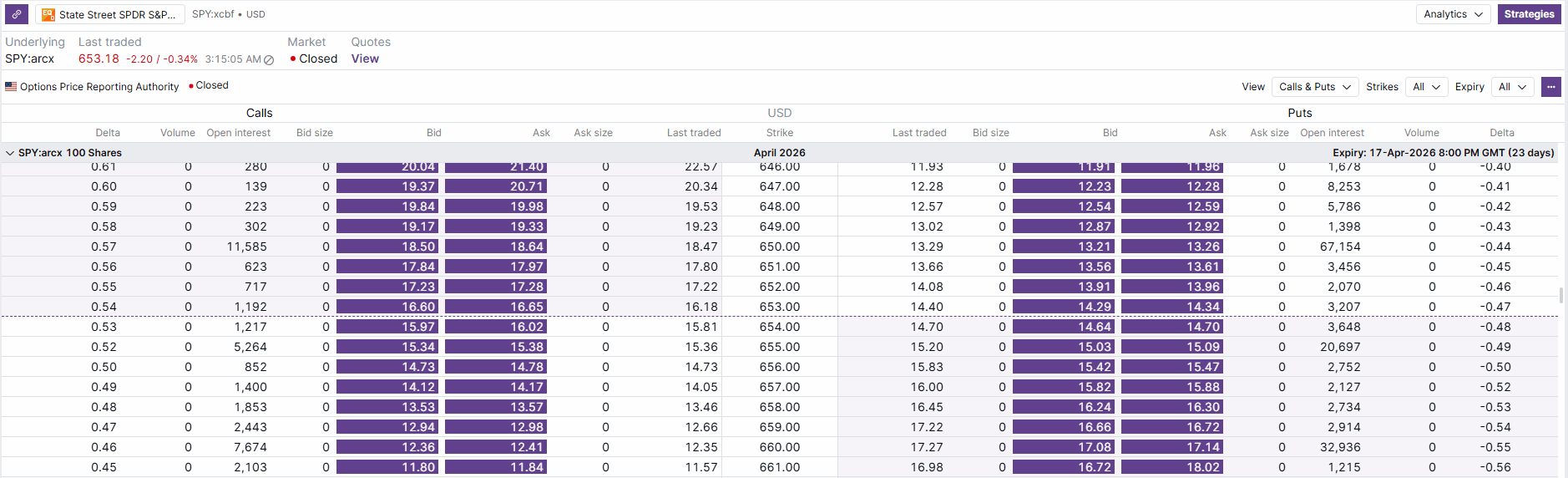Screen dimensions: 1568x478
Task: Collapse the SPY:arcx 100 Shares group
Action: [x=10, y=153]
